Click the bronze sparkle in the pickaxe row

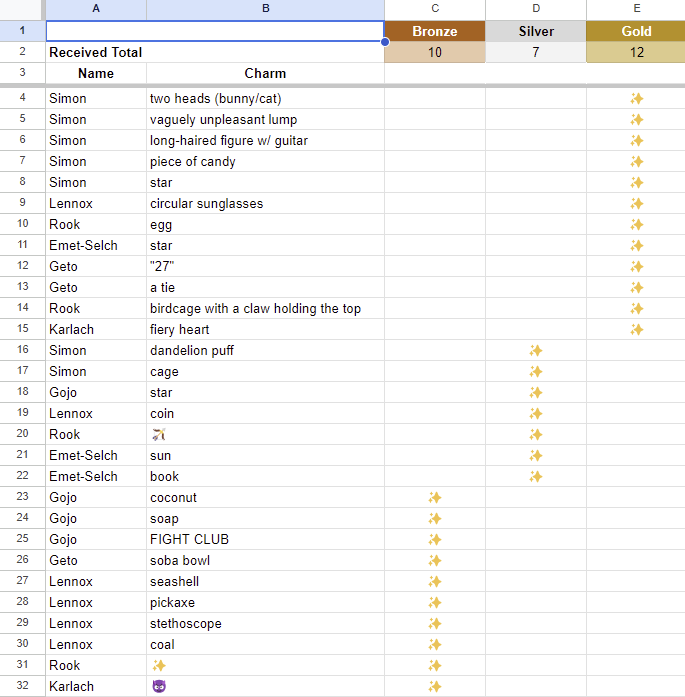coord(435,602)
